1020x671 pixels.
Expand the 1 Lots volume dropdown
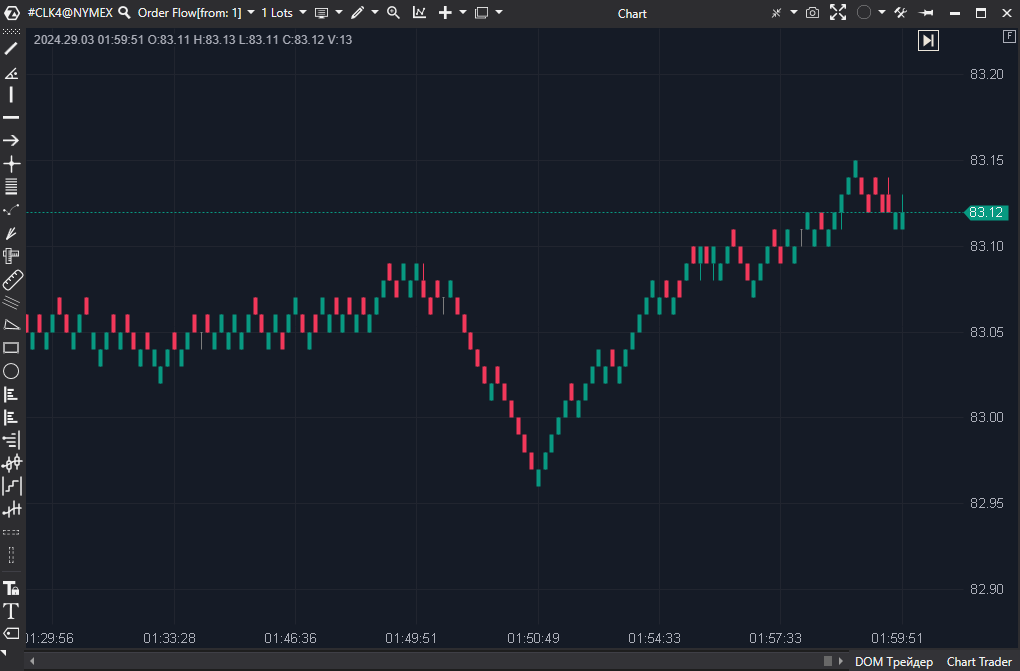301,12
